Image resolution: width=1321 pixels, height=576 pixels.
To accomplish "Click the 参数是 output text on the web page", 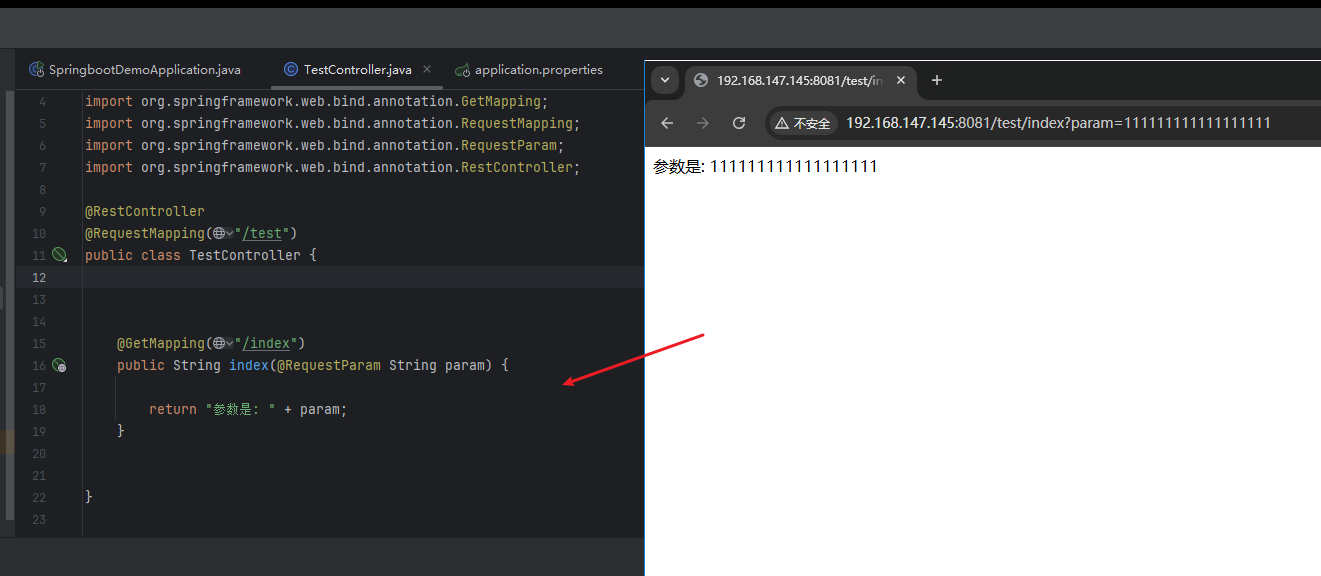I will (765, 167).
